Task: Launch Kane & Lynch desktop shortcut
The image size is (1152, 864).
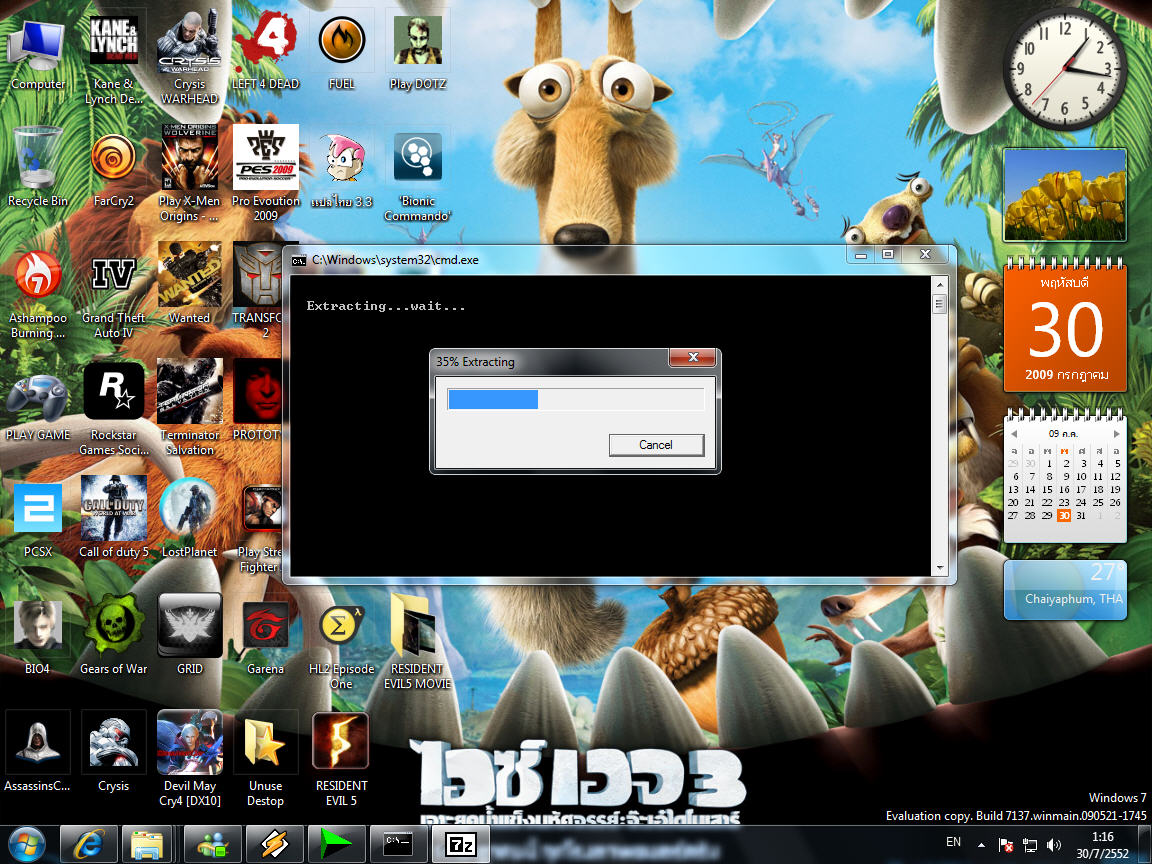Action: pyautogui.click(x=113, y=59)
